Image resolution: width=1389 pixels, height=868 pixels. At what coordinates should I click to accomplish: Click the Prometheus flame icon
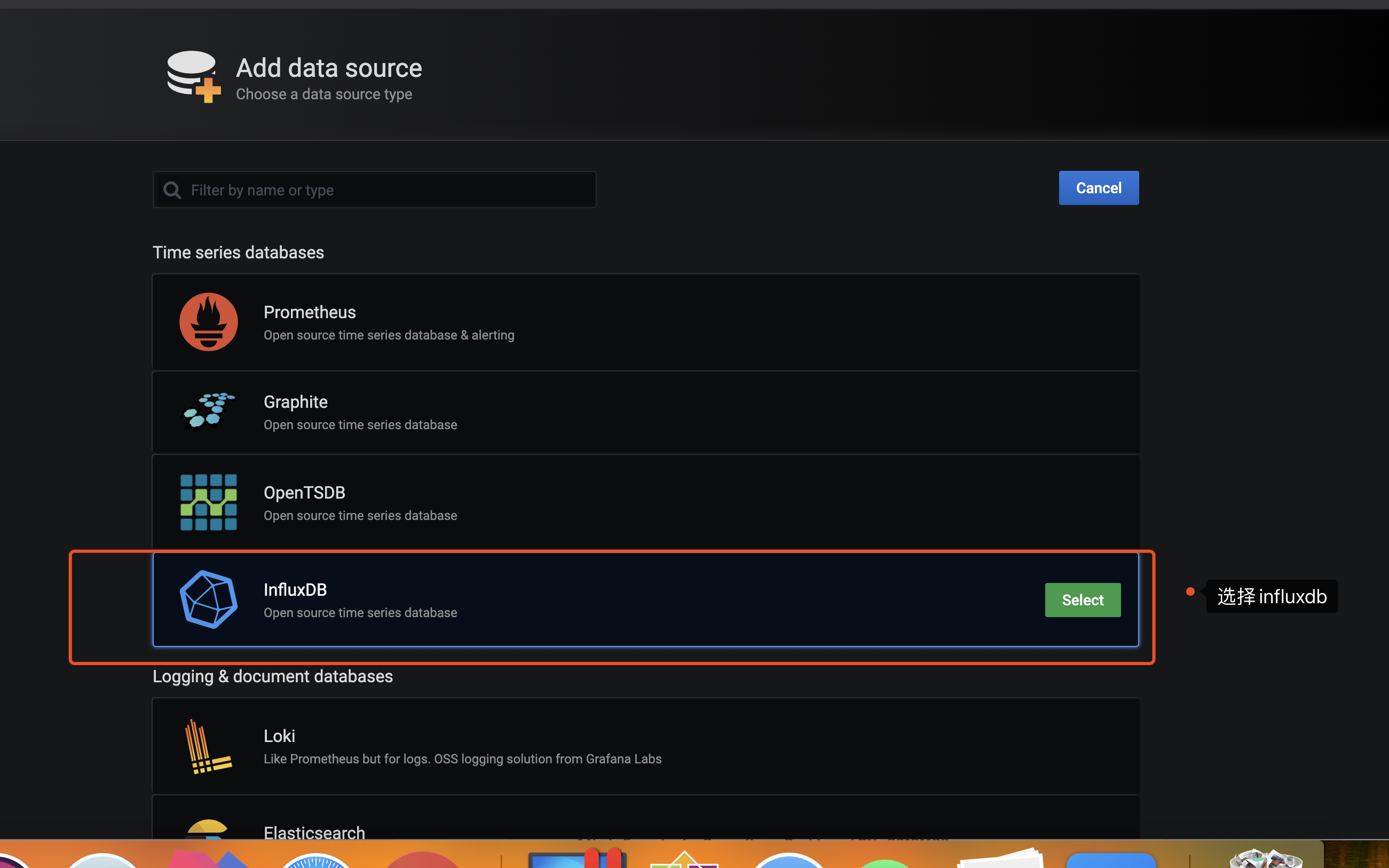pos(208,321)
